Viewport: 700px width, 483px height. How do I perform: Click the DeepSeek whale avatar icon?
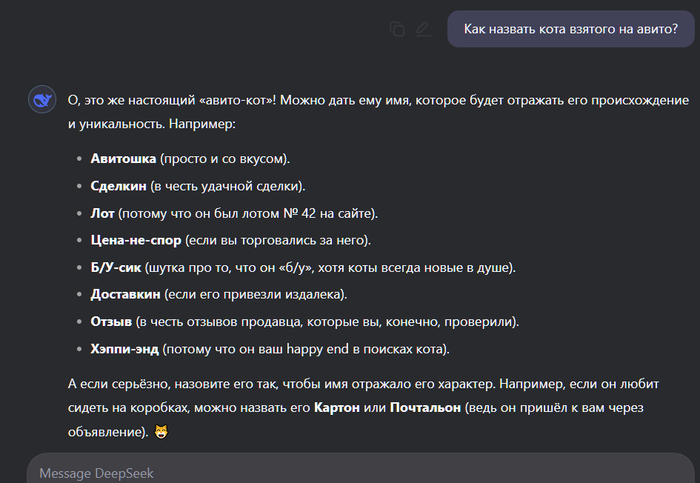(x=42, y=99)
